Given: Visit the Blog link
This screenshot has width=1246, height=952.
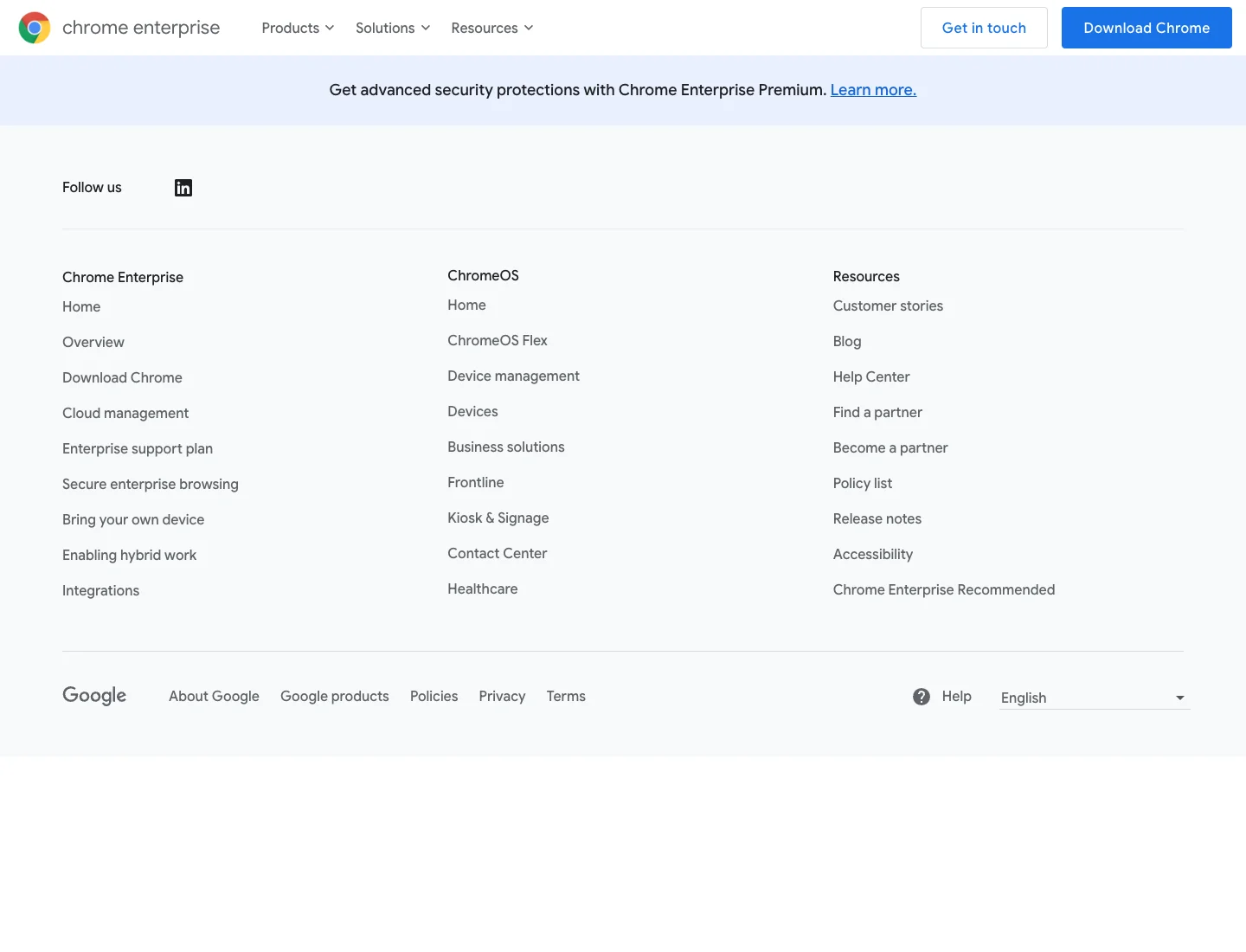Looking at the screenshot, I should click(x=847, y=341).
